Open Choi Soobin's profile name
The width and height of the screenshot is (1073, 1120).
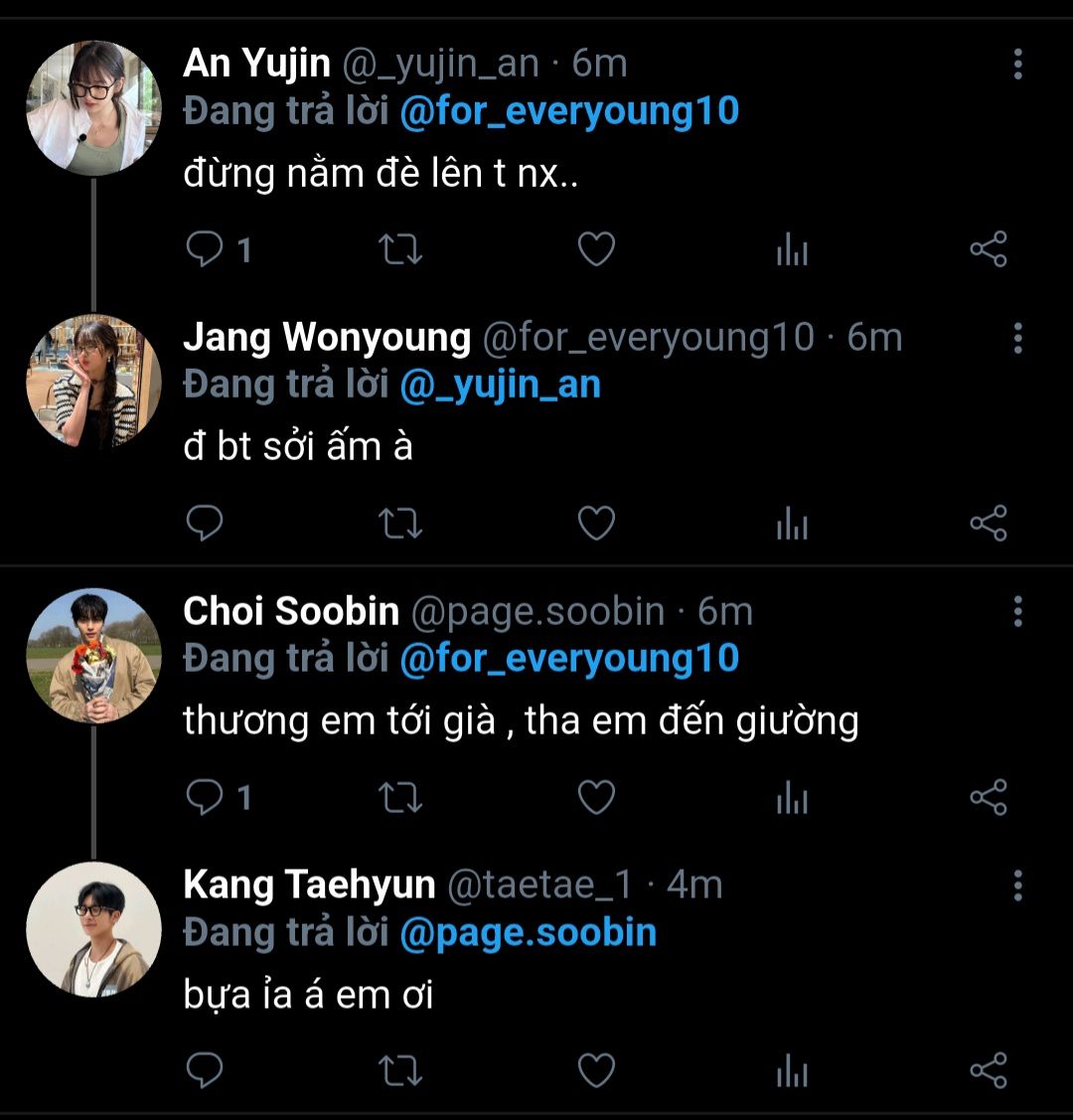291,611
